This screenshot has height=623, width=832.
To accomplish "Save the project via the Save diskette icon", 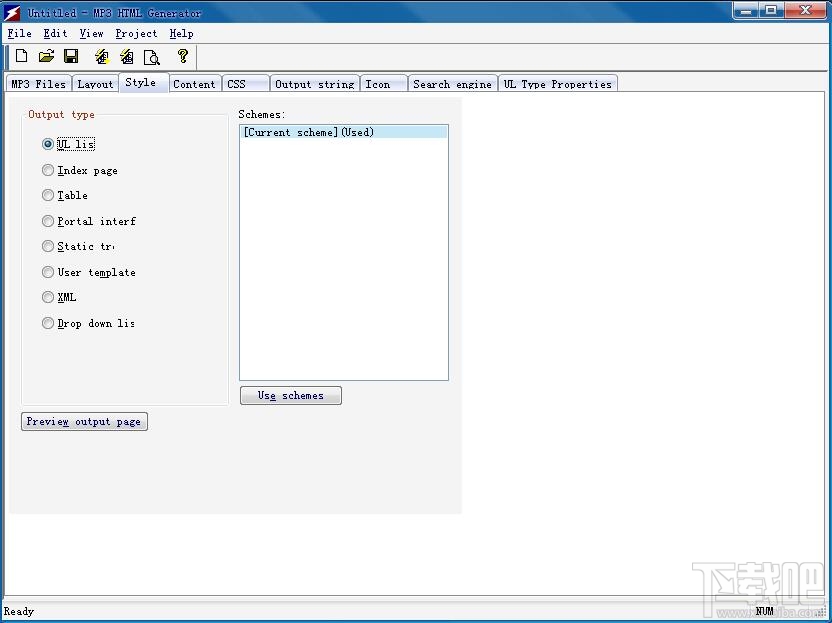I will pos(70,57).
